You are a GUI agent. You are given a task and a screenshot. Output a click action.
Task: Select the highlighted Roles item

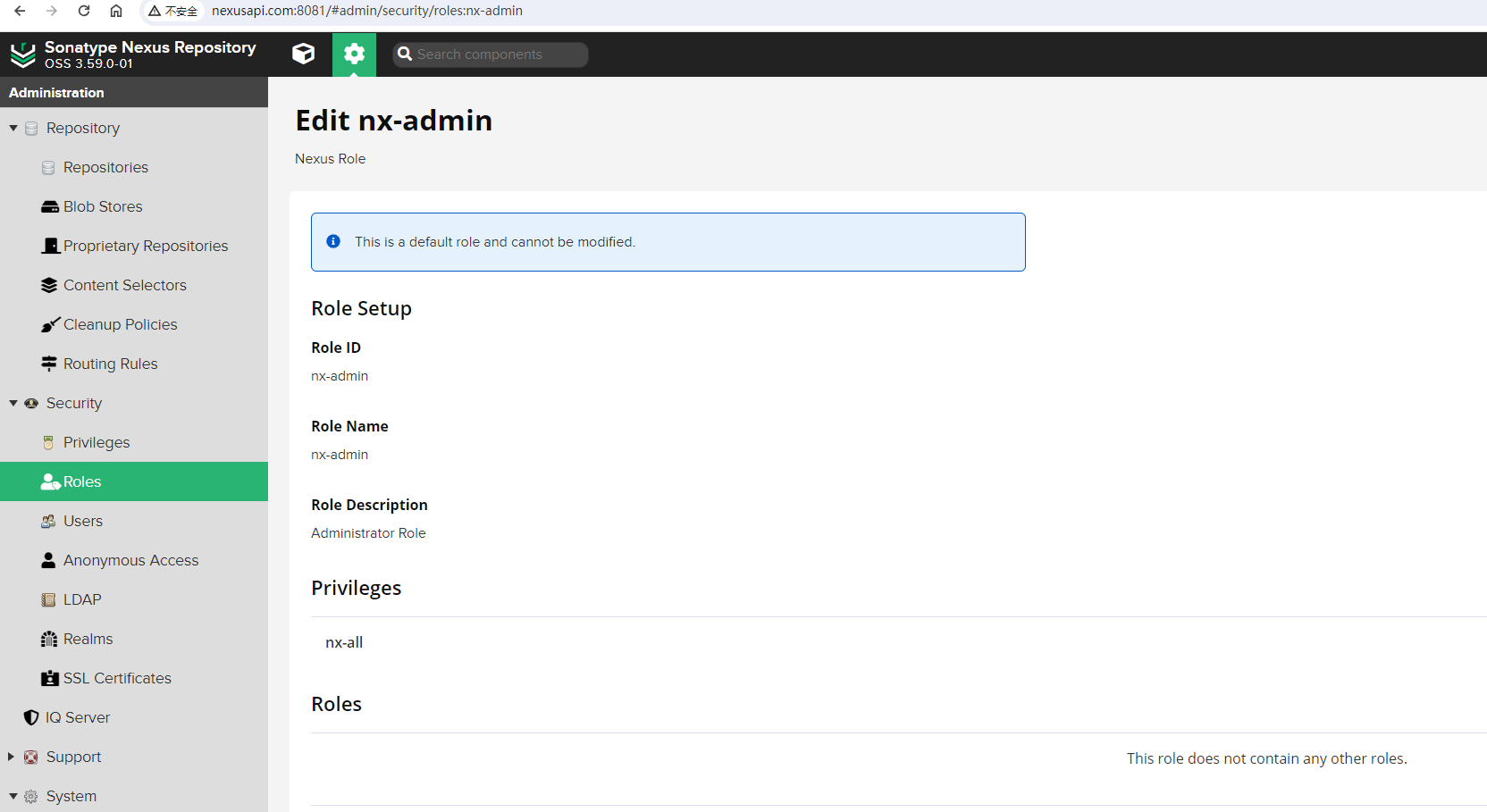(x=134, y=481)
